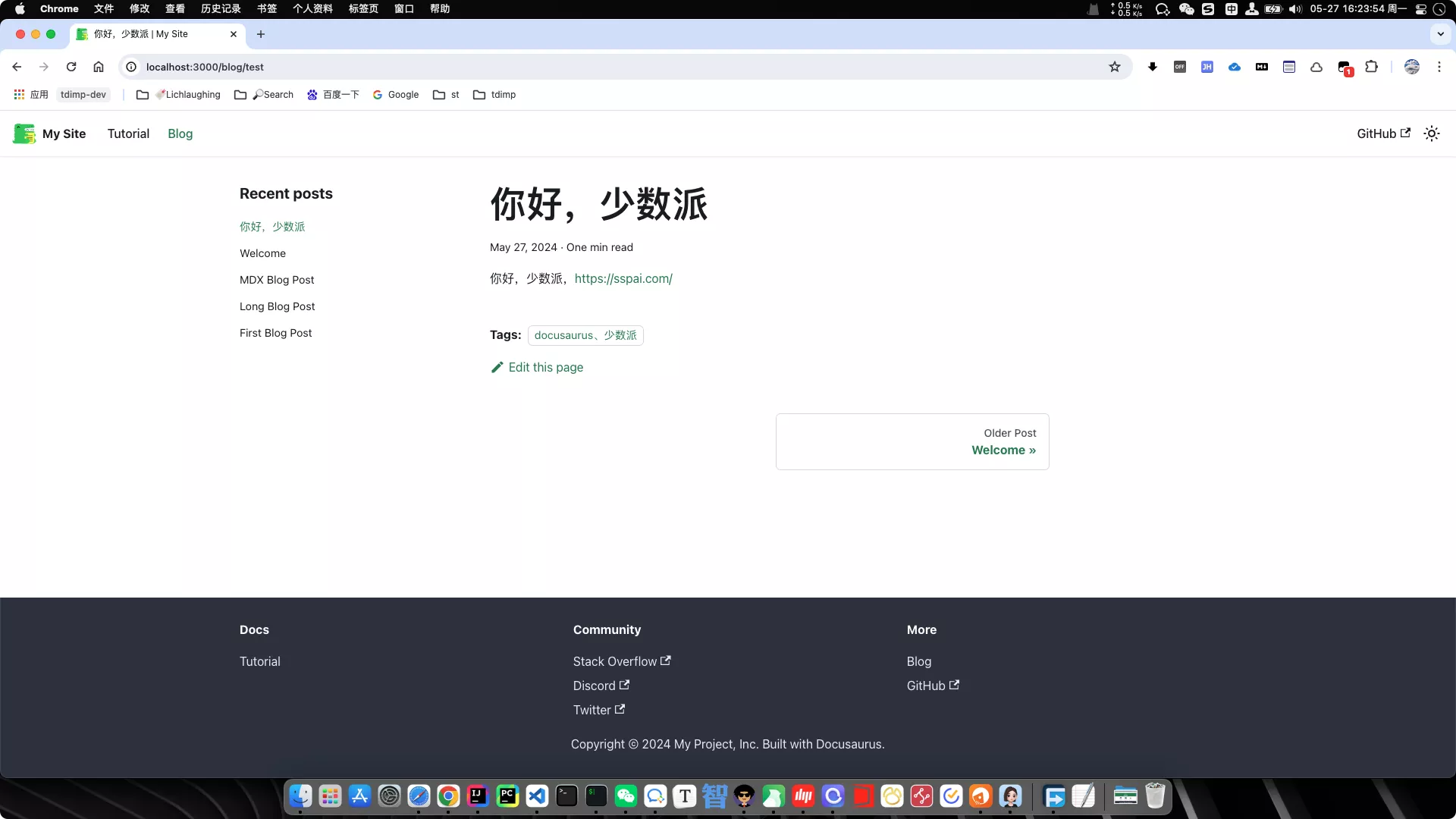Reload the page using the refresh icon
The image size is (1456, 819).
click(71, 67)
